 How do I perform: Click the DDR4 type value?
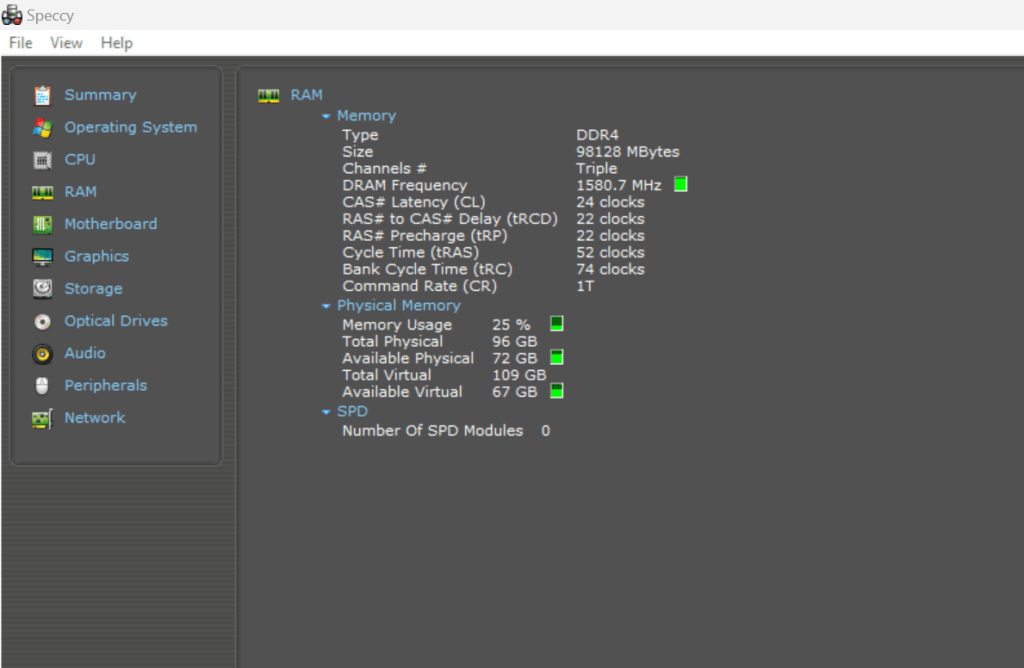597,135
